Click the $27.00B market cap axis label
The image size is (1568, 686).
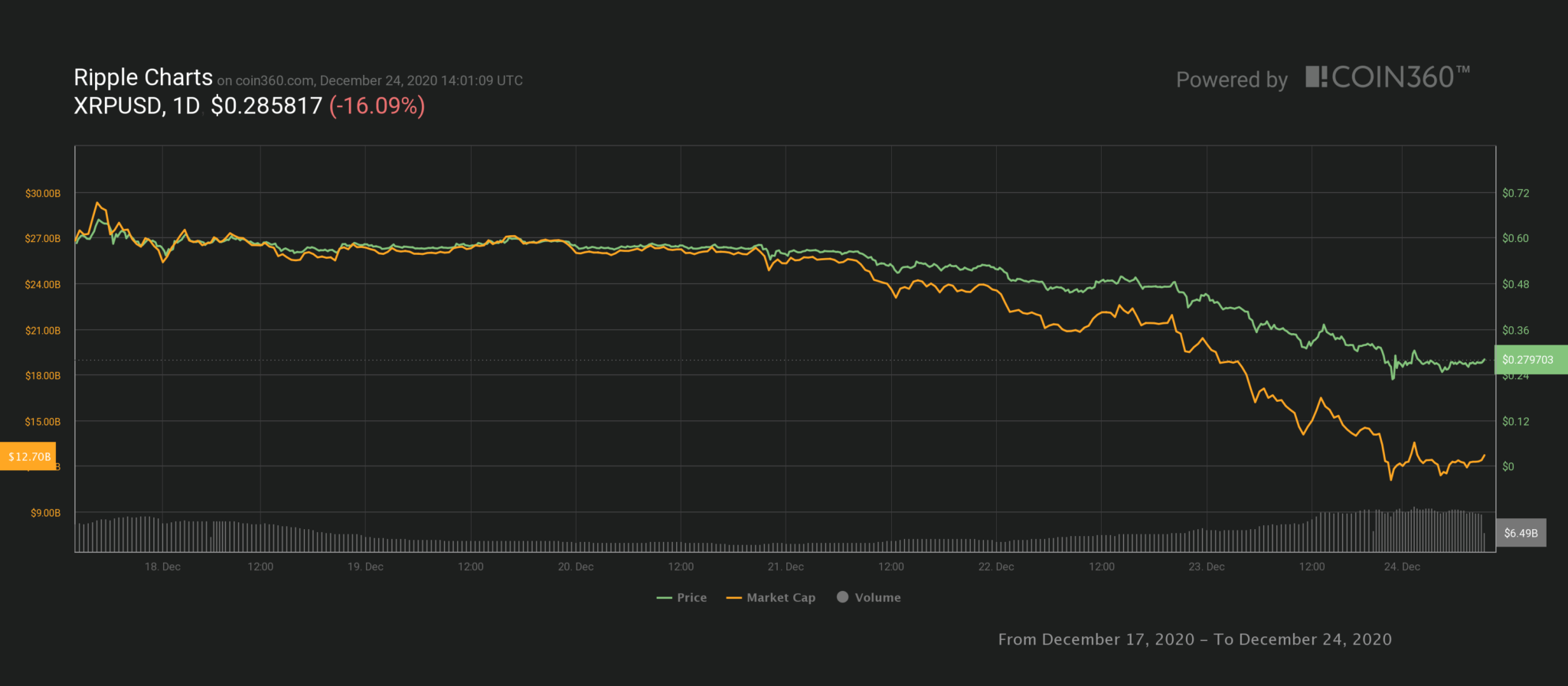43,239
